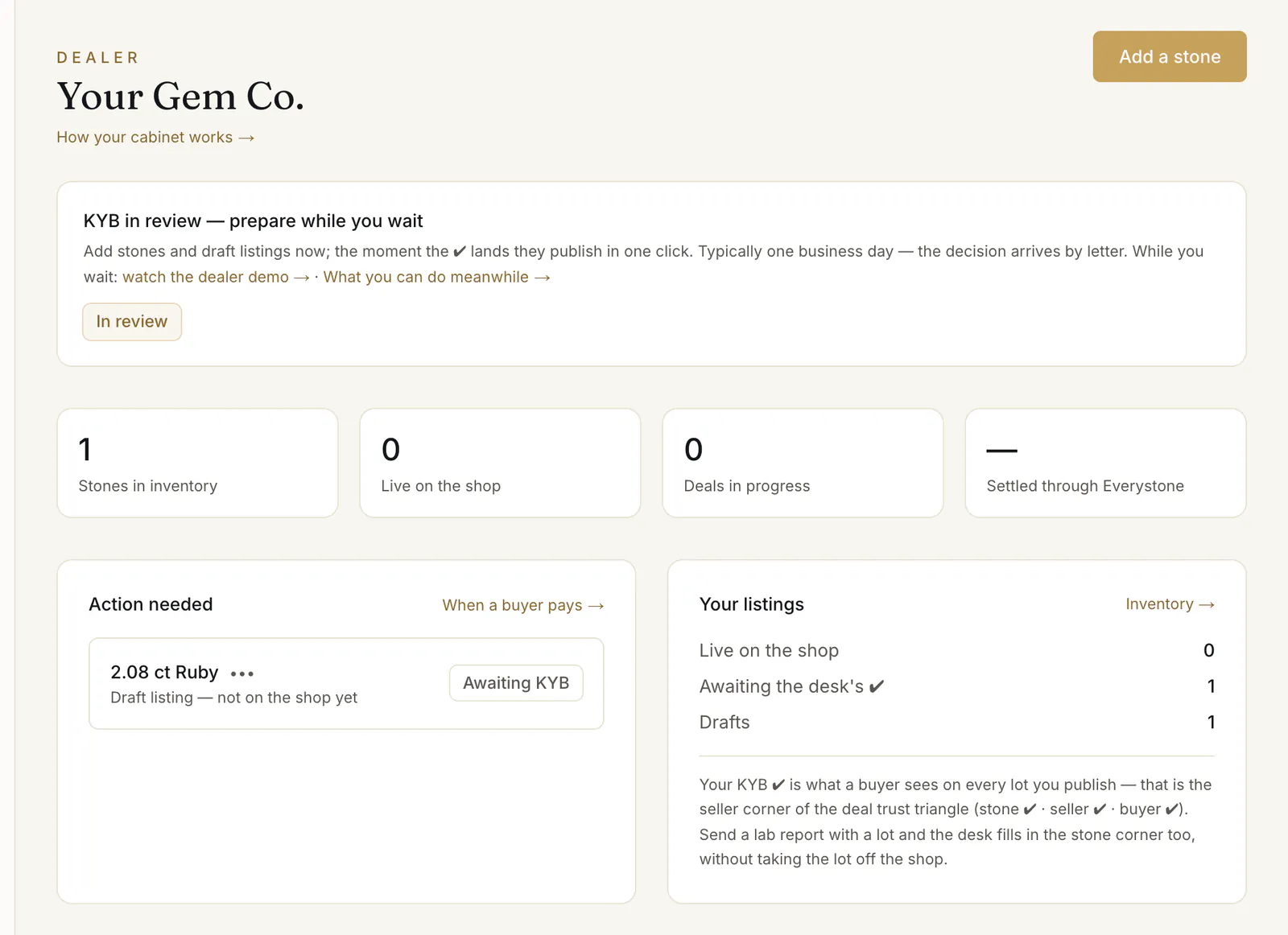Click the KYB in review heading
This screenshot has width=1288, height=935.
pos(253,221)
